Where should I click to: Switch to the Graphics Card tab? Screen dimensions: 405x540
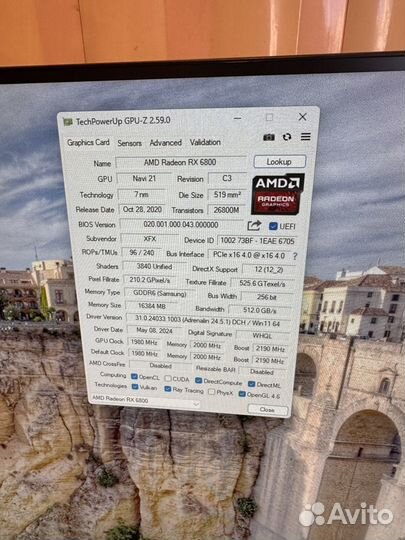coord(88,142)
